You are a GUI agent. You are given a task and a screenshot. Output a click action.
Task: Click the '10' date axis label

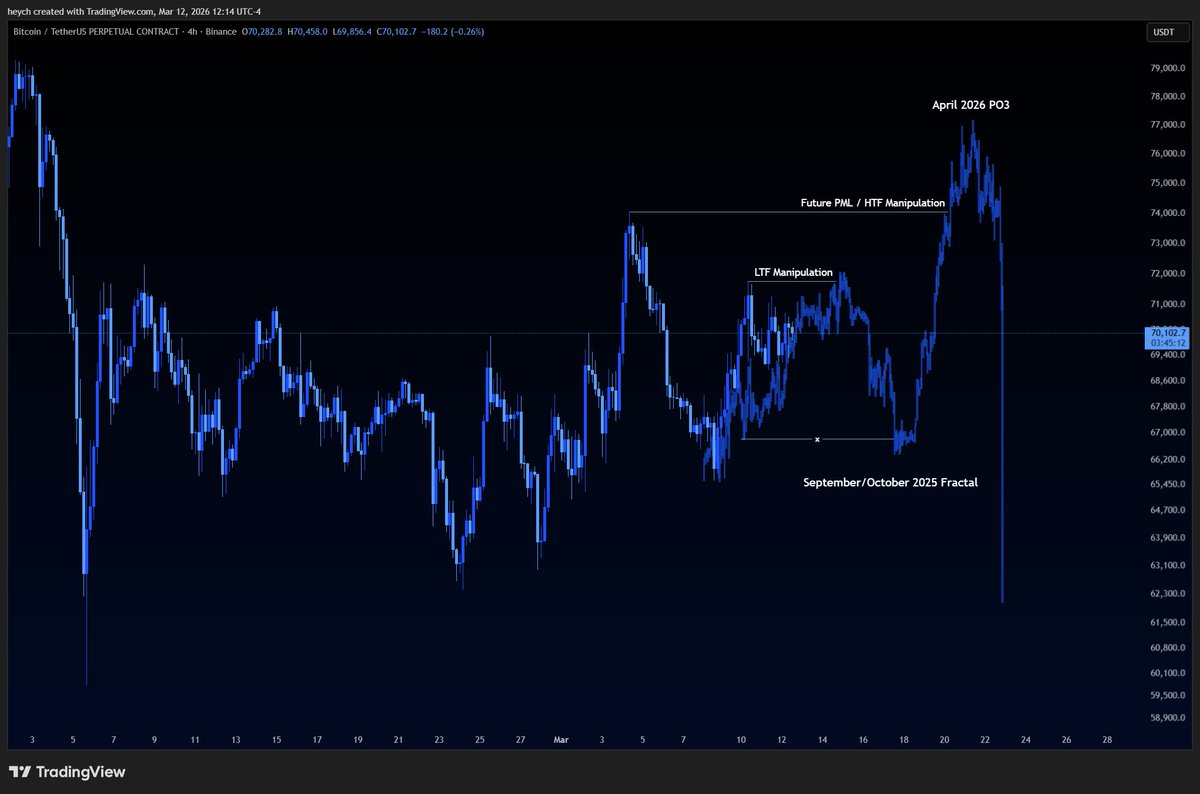[741, 740]
